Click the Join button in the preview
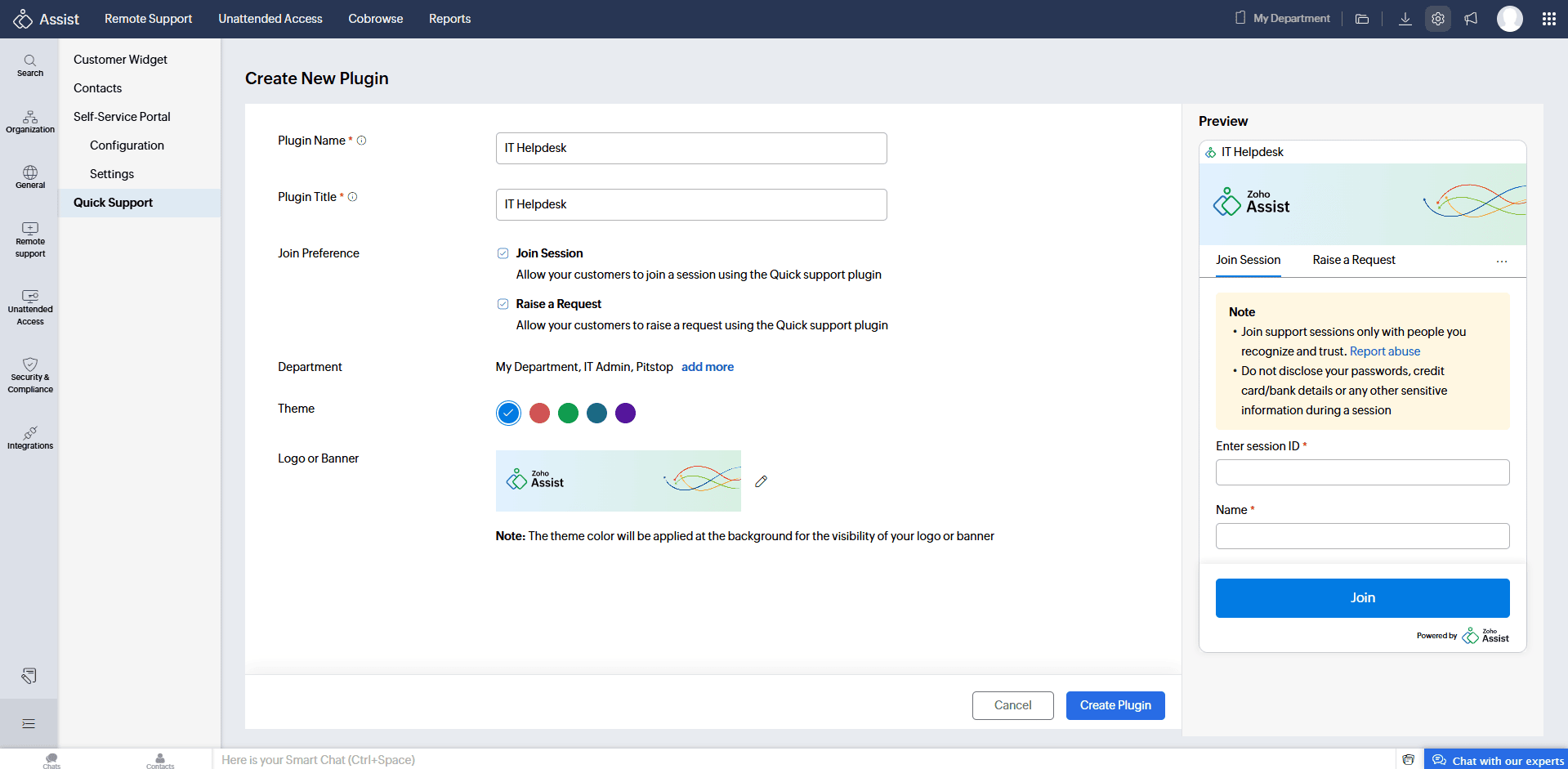The width and height of the screenshot is (1568, 769). (1363, 598)
